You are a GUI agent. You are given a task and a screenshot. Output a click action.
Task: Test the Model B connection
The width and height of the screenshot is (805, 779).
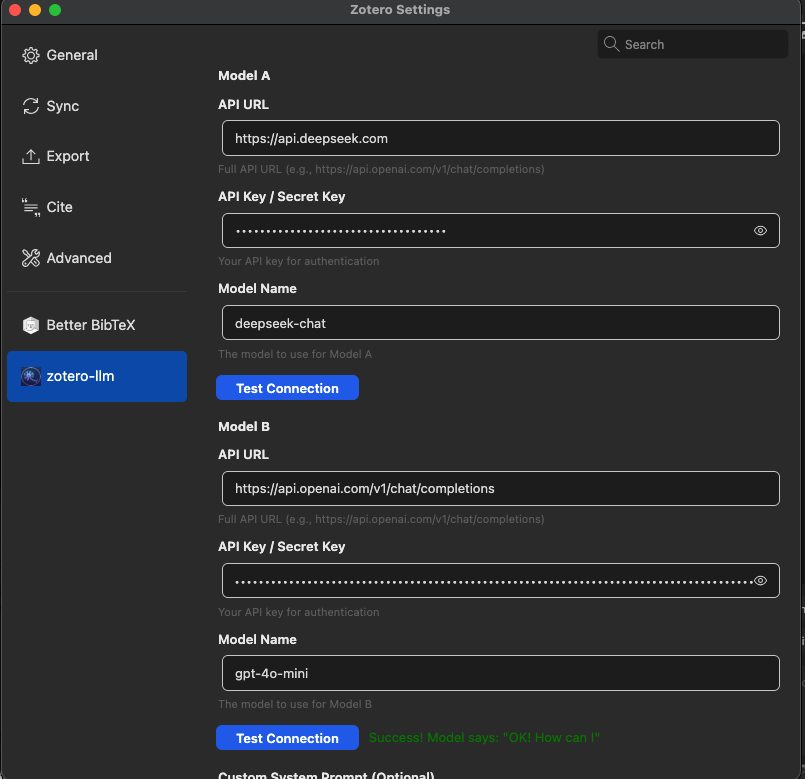[x=287, y=738]
